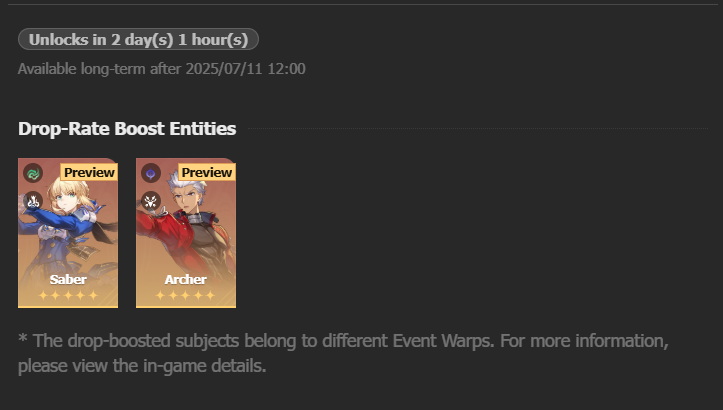The width and height of the screenshot is (723, 410).
Task: Click the Event Warps footnote text
Action: 343,353
